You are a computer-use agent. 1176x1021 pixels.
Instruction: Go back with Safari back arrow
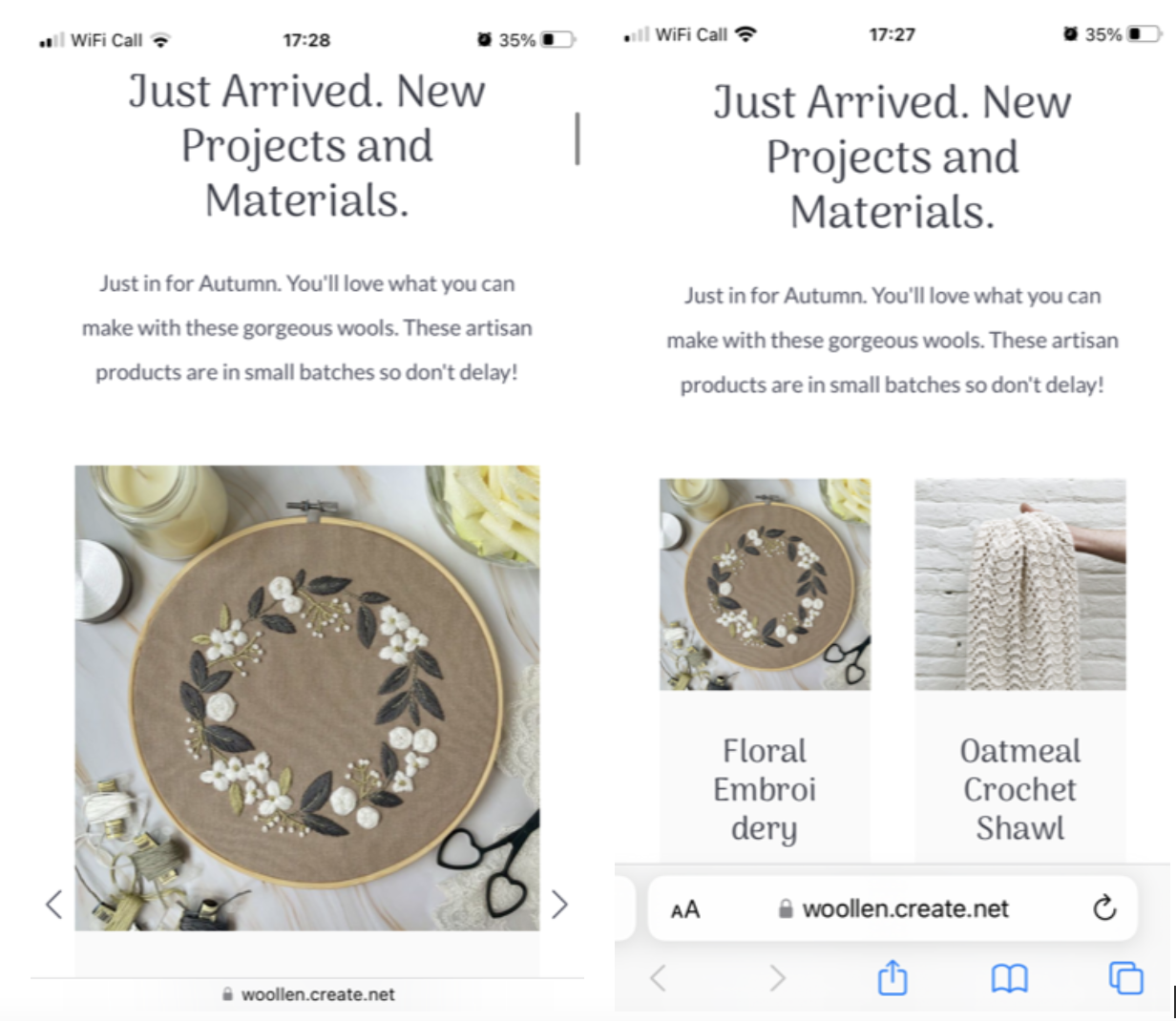(658, 978)
